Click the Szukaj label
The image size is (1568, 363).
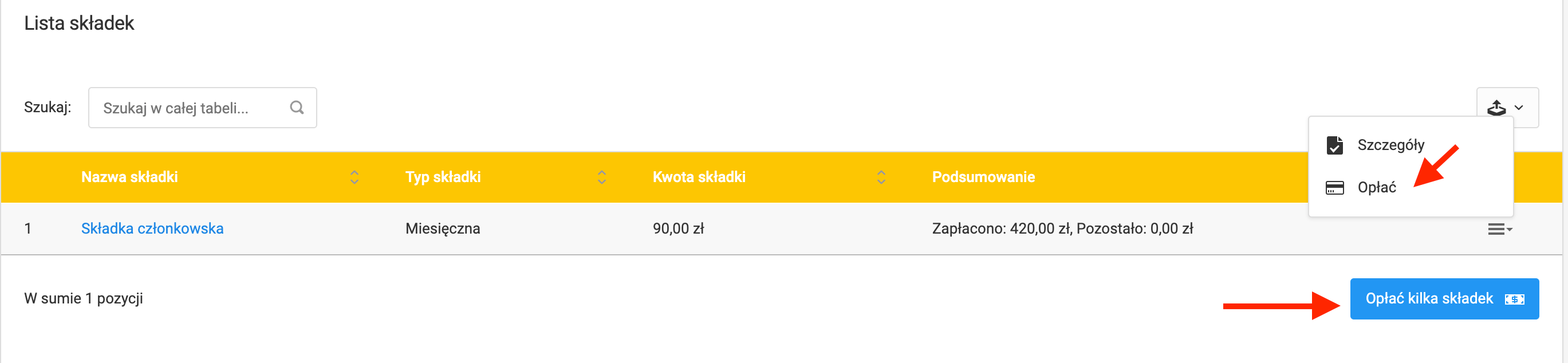[48, 107]
